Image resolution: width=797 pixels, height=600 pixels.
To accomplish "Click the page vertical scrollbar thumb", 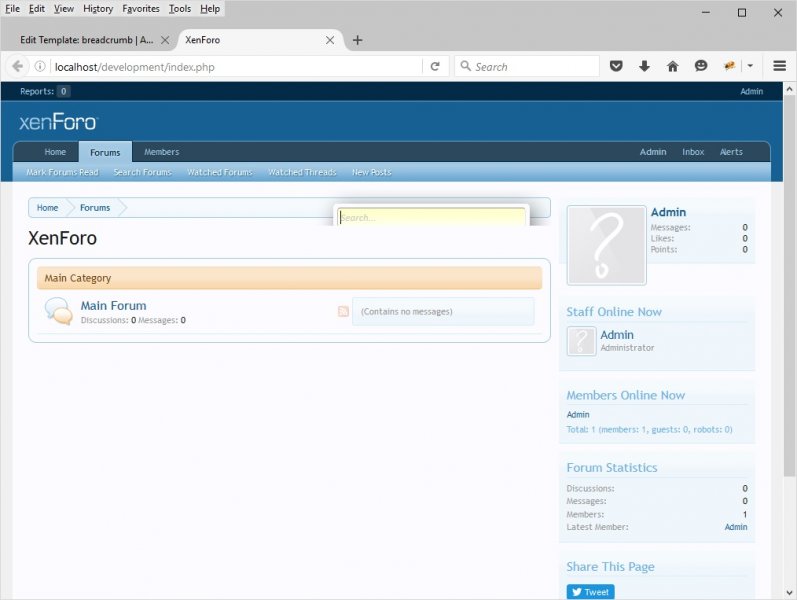I will [789, 286].
